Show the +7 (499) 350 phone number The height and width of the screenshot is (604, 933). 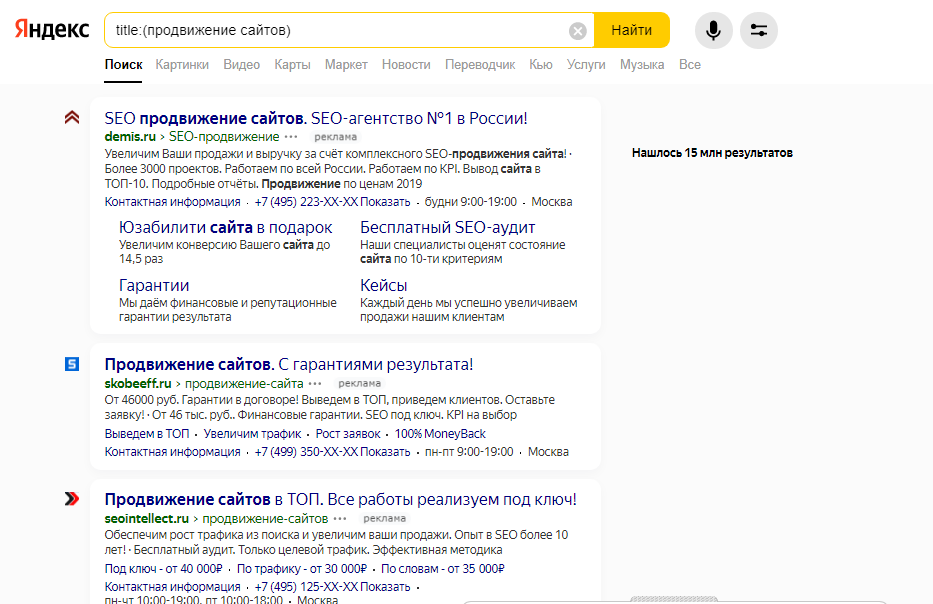[332, 452]
